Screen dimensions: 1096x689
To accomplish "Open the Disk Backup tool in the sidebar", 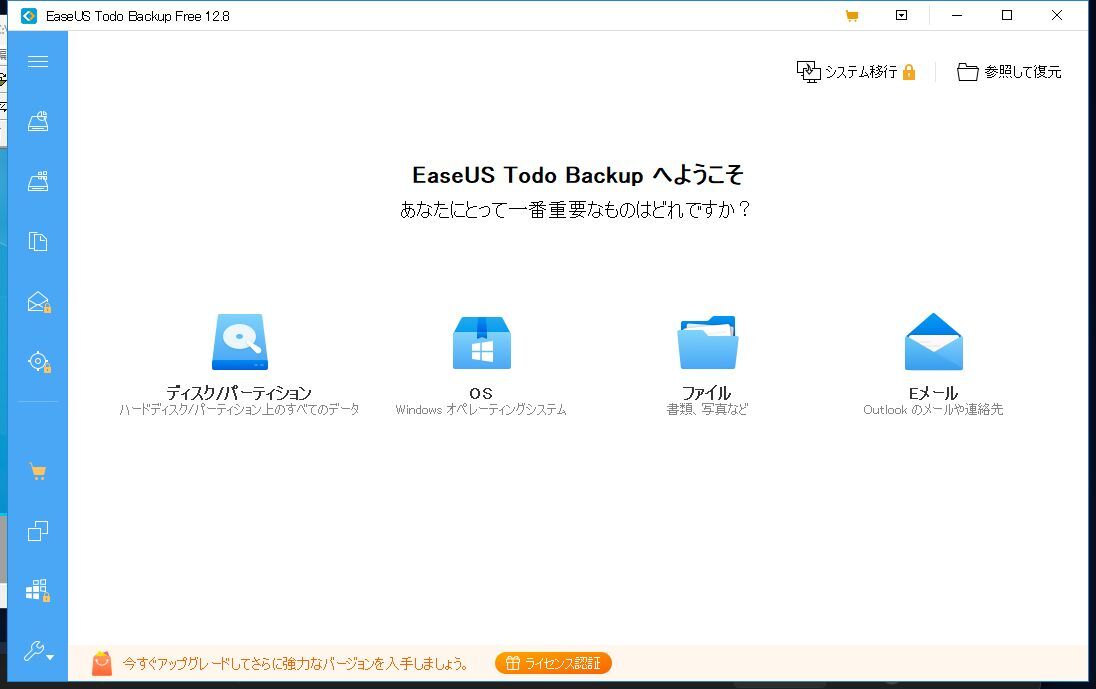I will pos(38,120).
